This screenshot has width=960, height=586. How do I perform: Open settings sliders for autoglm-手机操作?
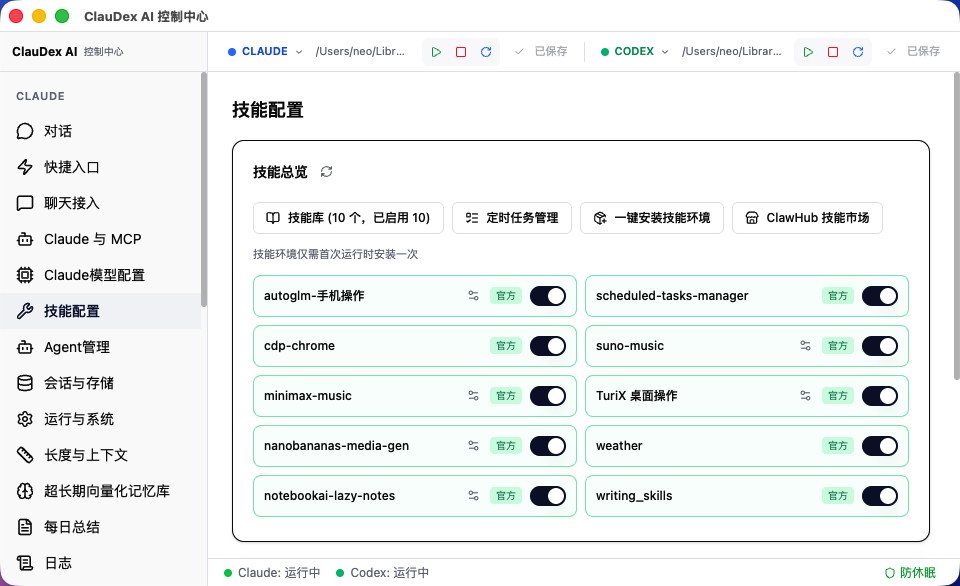pos(473,296)
